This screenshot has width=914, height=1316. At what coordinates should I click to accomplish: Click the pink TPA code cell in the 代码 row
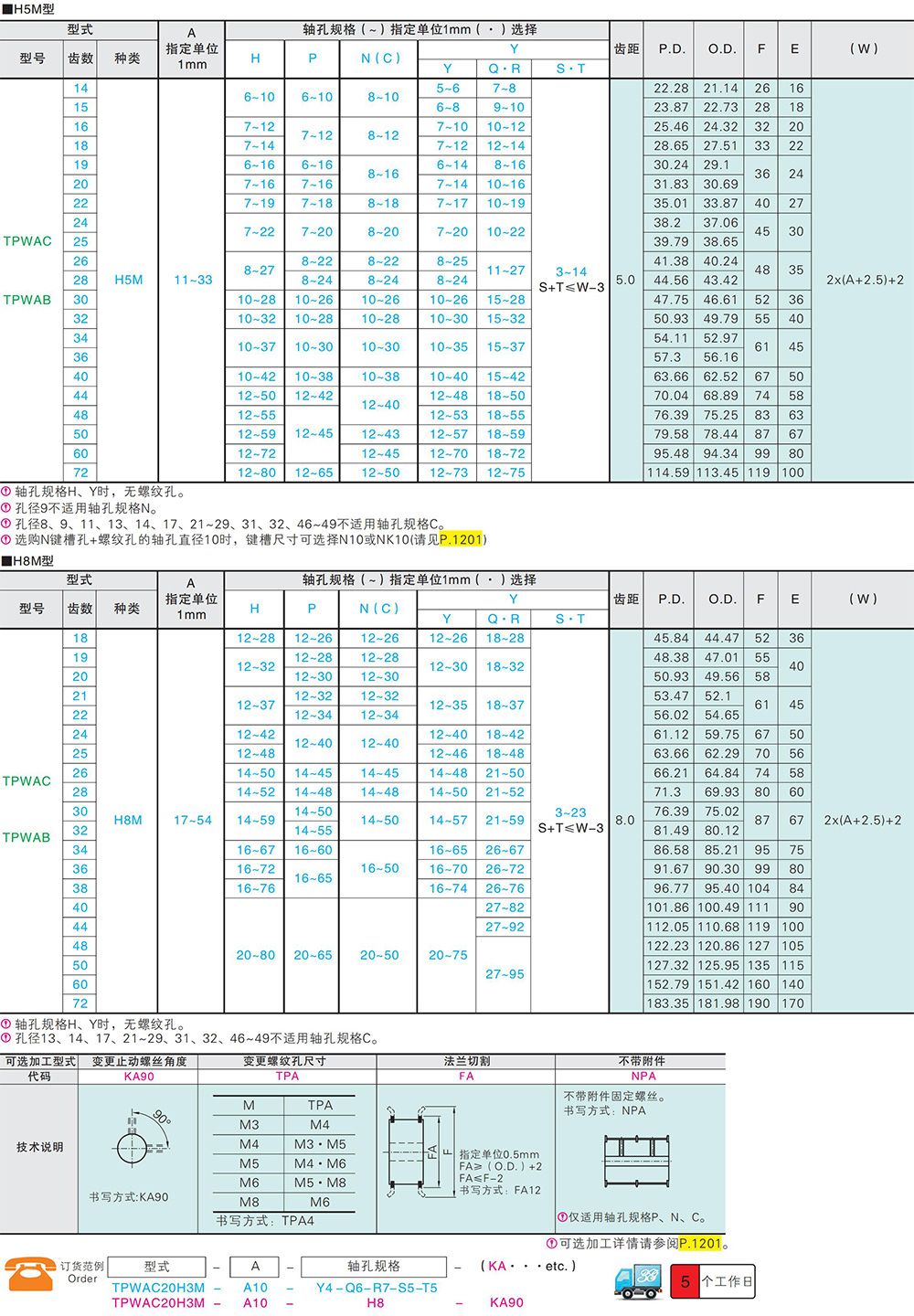point(287,1077)
